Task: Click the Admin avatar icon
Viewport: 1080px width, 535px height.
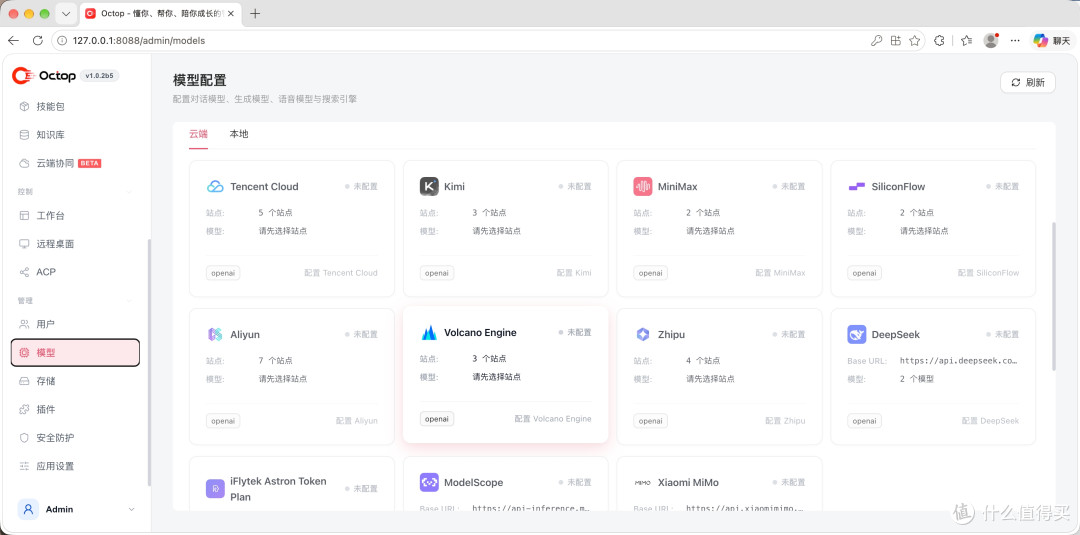Action: (28, 510)
